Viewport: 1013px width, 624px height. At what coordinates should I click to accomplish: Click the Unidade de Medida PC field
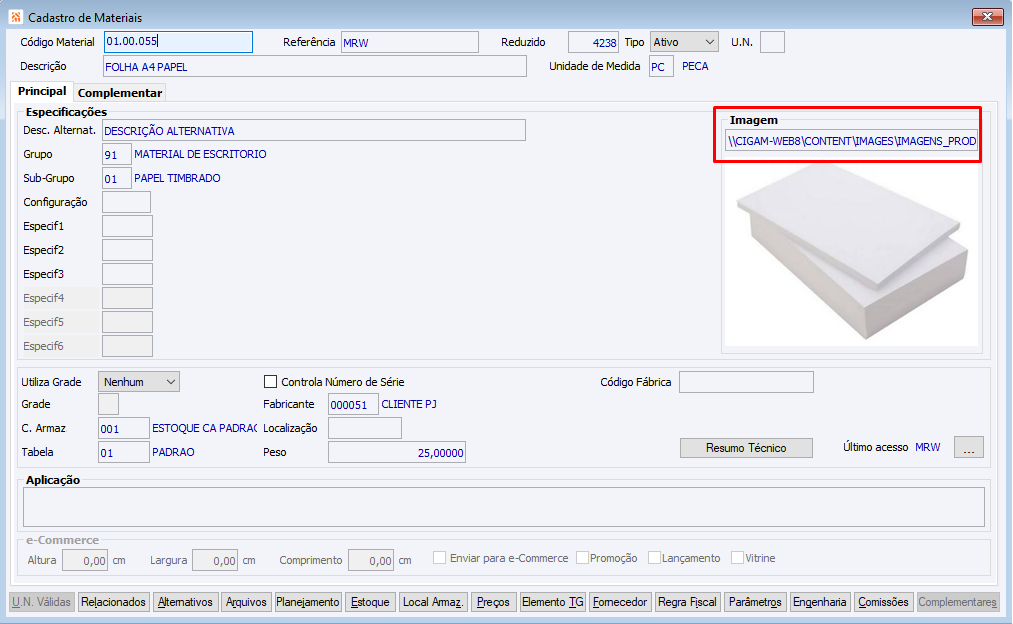point(661,67)
